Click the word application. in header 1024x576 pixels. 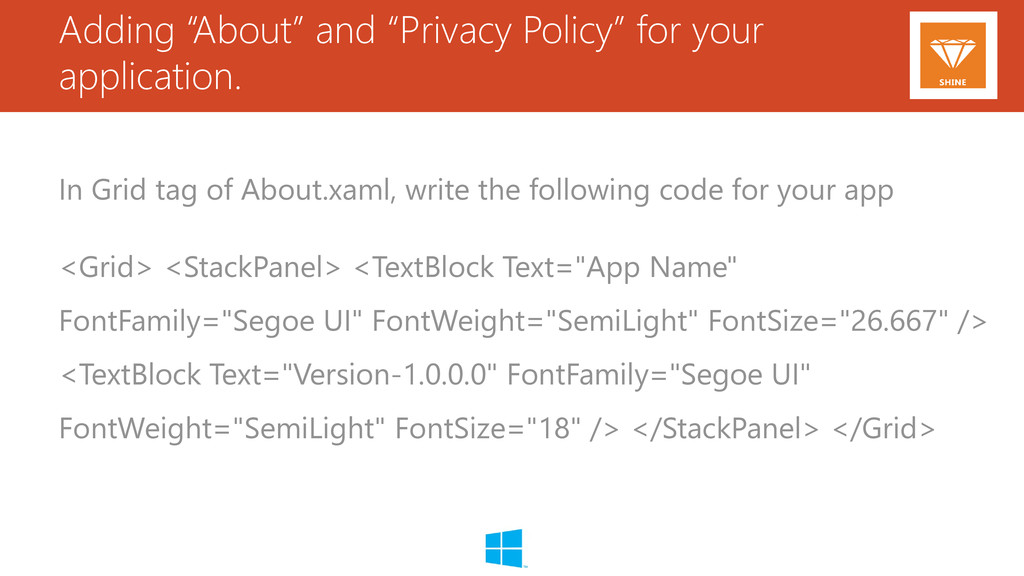point(150,78)
